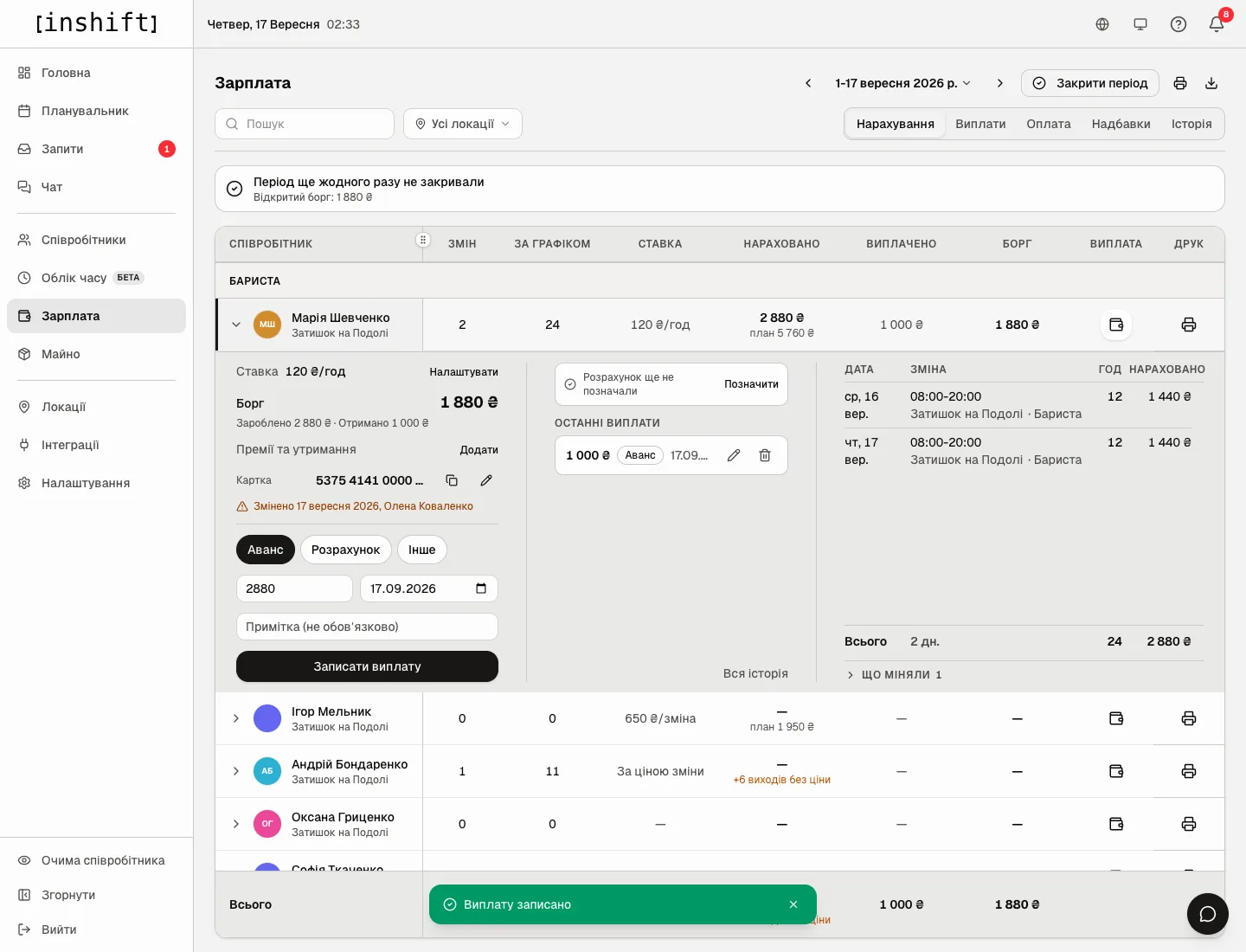
Task: Switch to the Історія tab
Action: pyautogui.click(x=1191, y=124)
